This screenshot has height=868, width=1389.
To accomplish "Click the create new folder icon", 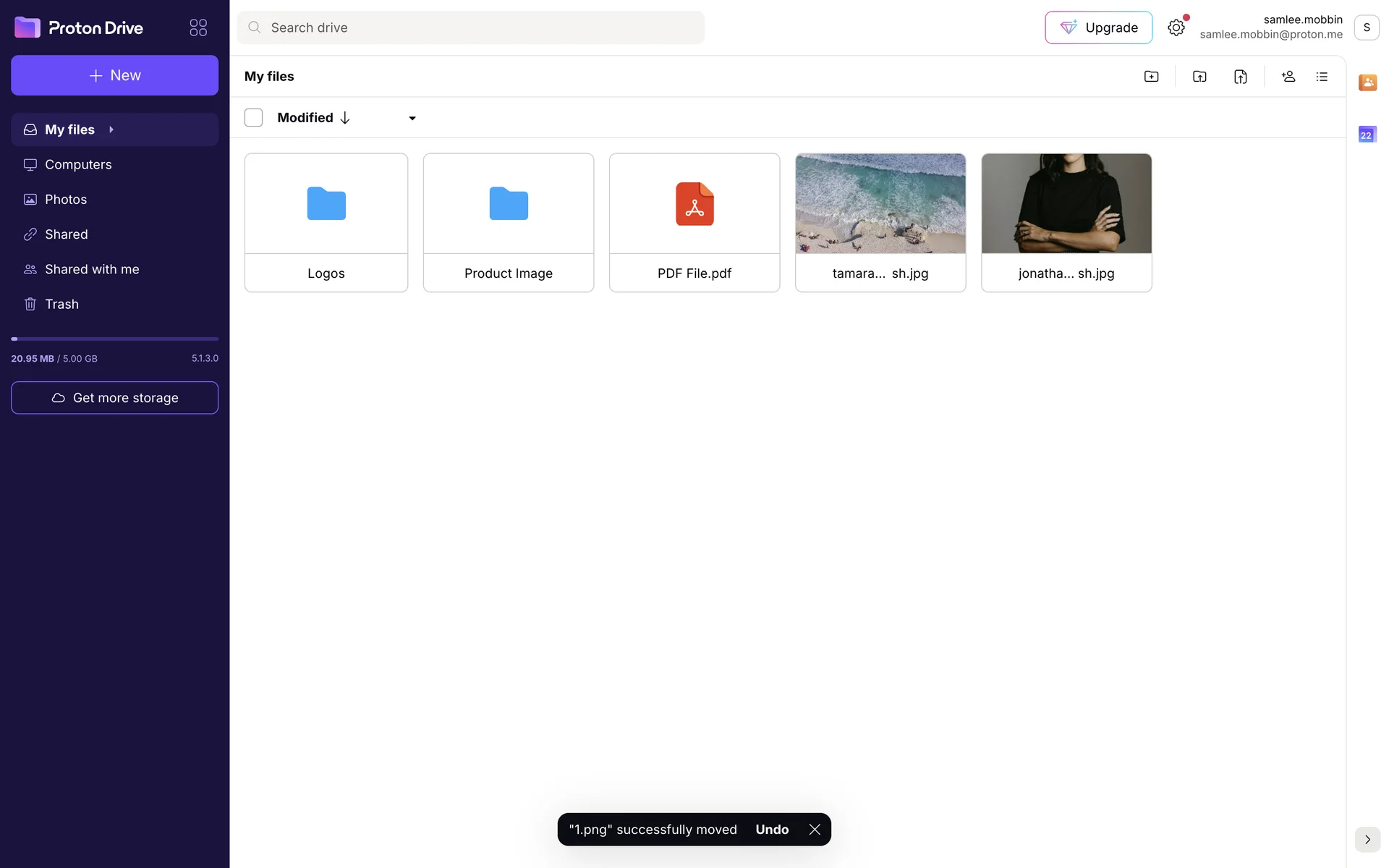I will click(1151, 77).
